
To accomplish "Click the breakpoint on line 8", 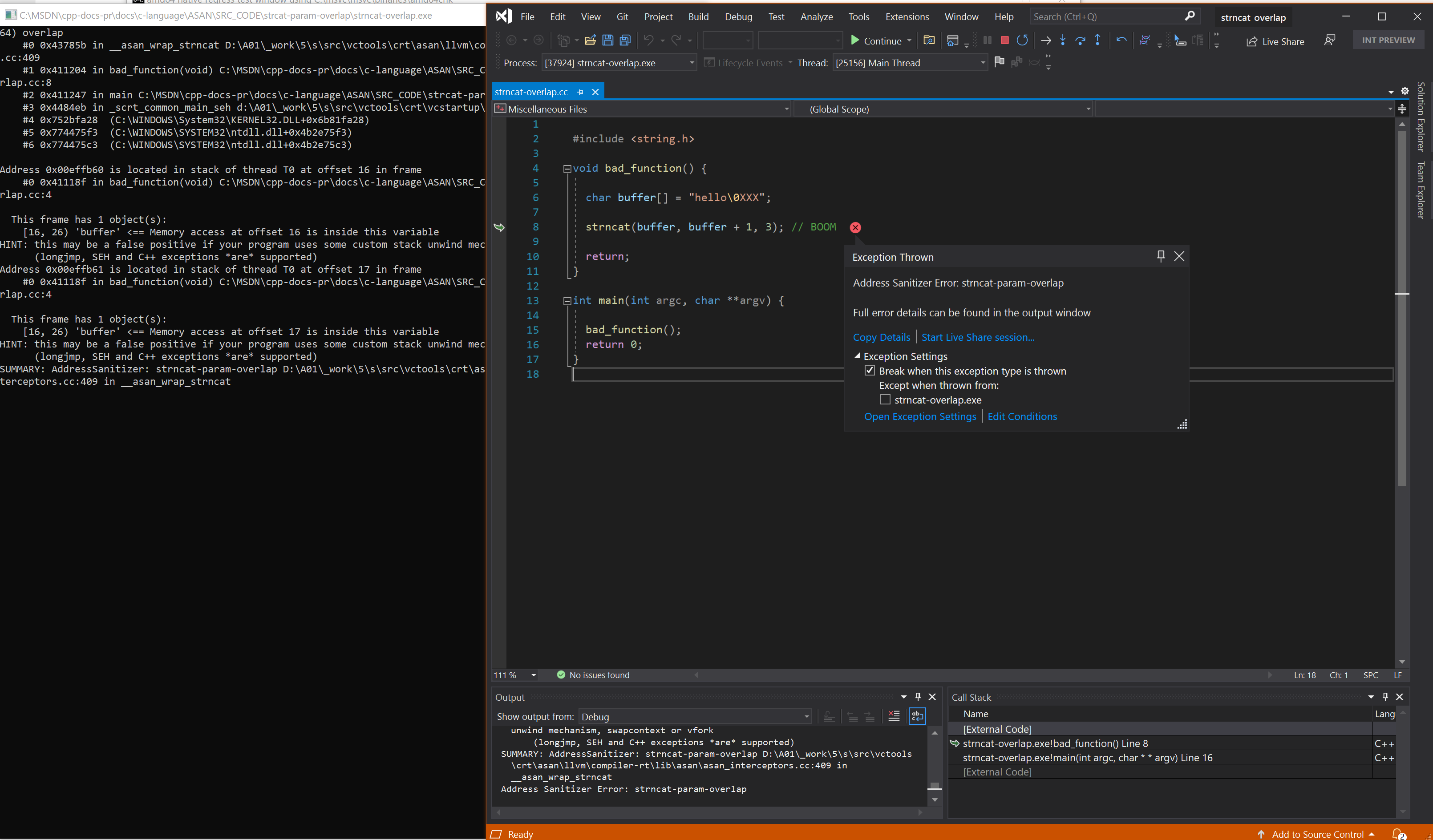I will [x=856, y=227].
